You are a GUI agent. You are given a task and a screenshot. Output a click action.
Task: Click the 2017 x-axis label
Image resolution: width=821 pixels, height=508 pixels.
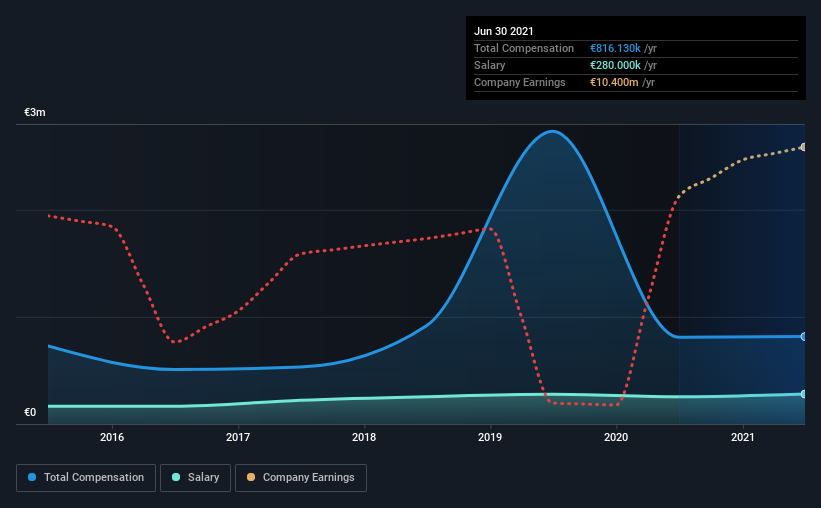238,437
